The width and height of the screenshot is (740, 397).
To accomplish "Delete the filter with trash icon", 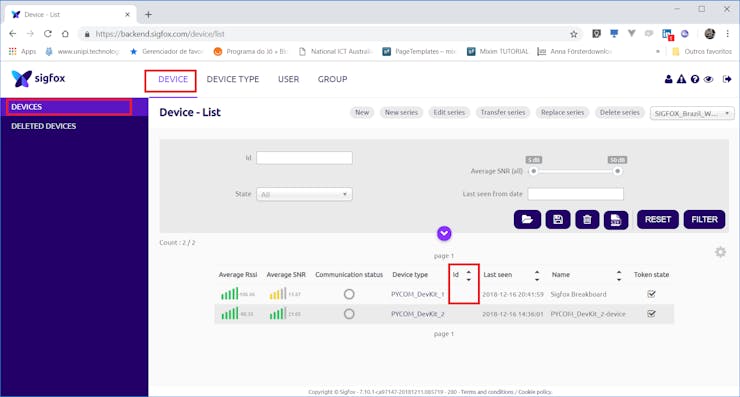I will click(587, 220).
